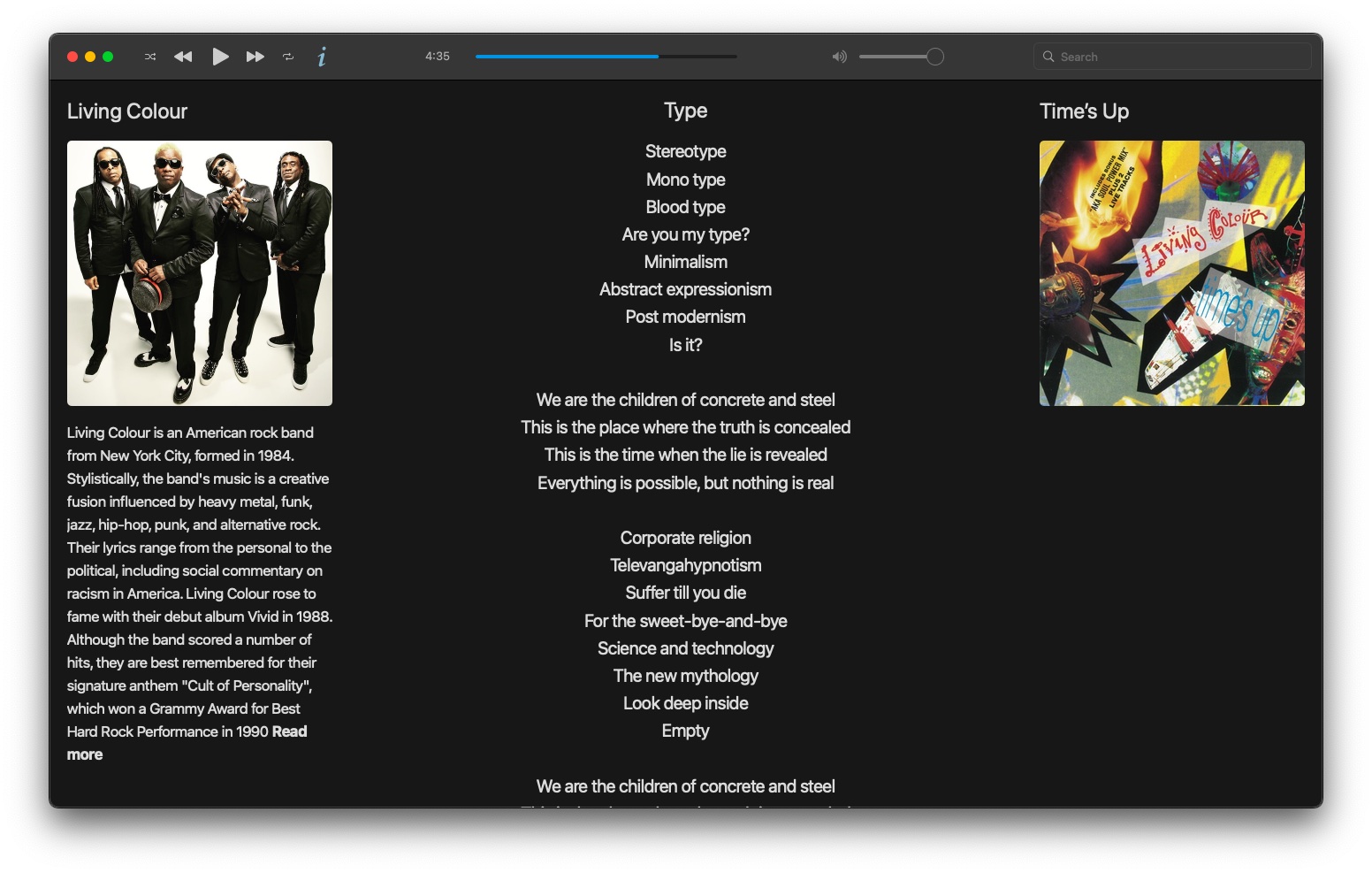Image resolution: width=1372 pixels, height=873 pixels.
Task: Click lyric line Look deep inside
Action: [686, 703]
